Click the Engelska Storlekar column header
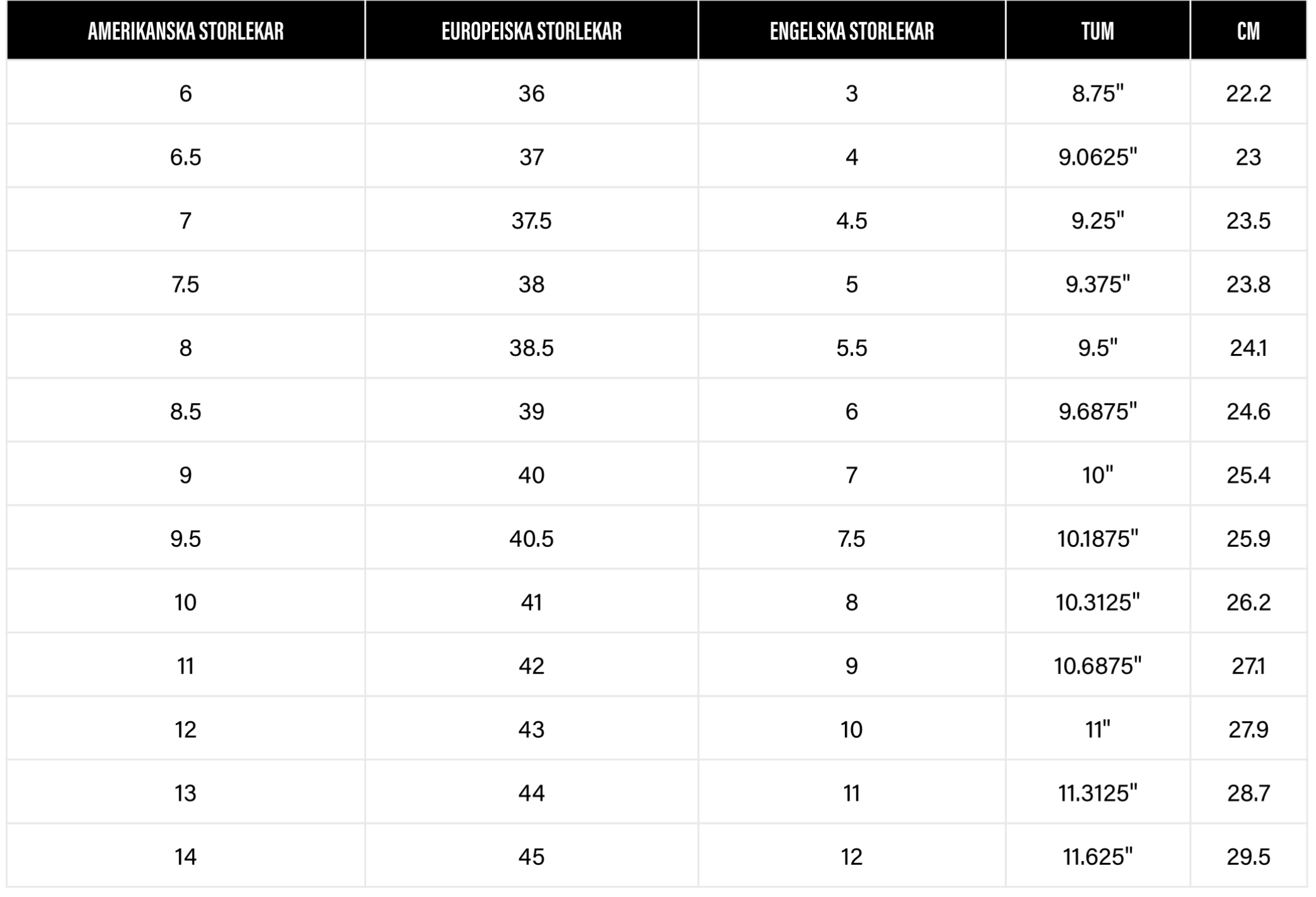 click(852, 31)
